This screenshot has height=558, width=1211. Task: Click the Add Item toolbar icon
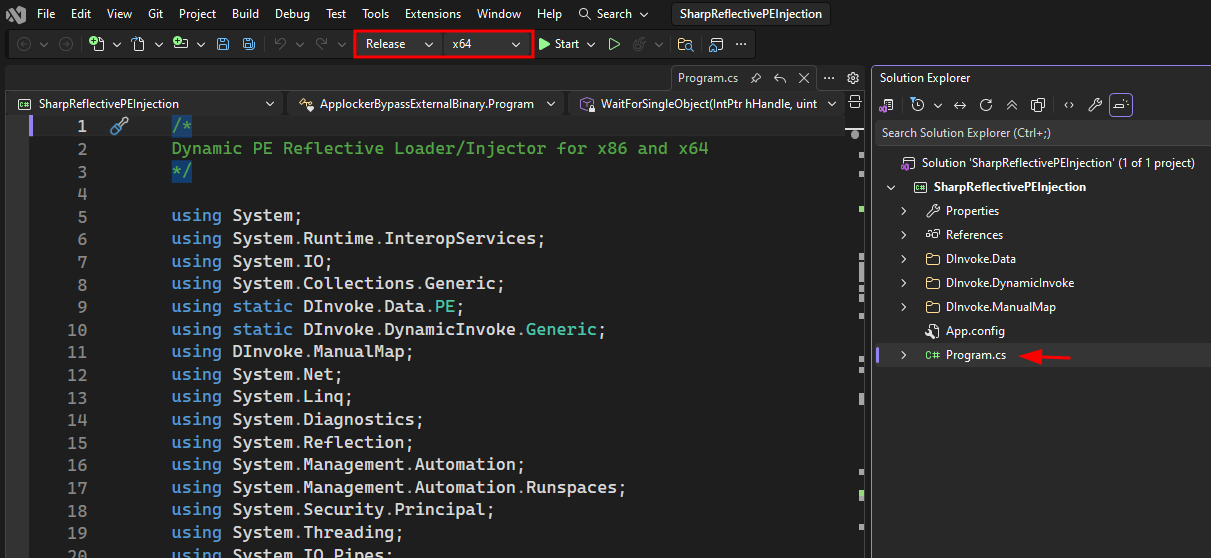coord(181,44)
